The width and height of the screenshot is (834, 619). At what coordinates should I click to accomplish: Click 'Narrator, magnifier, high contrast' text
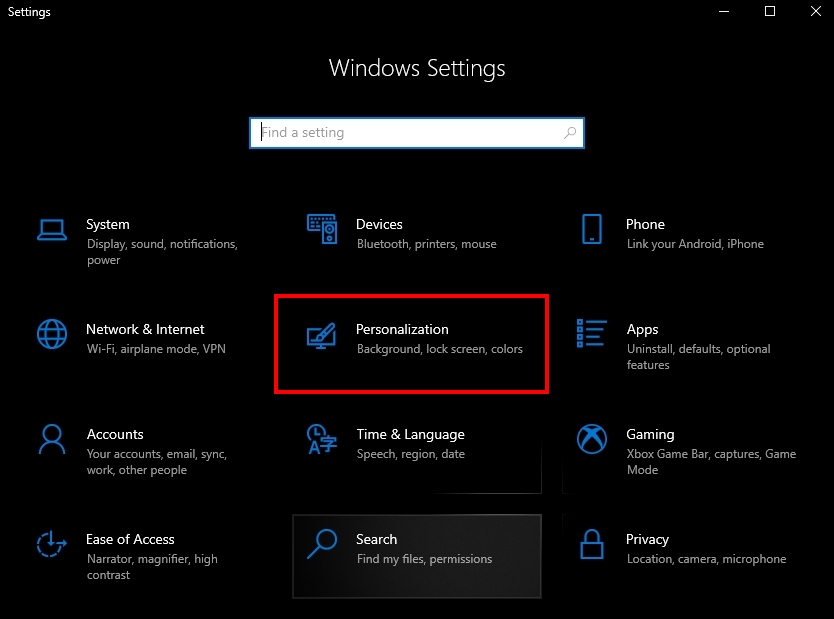(152, 567)
